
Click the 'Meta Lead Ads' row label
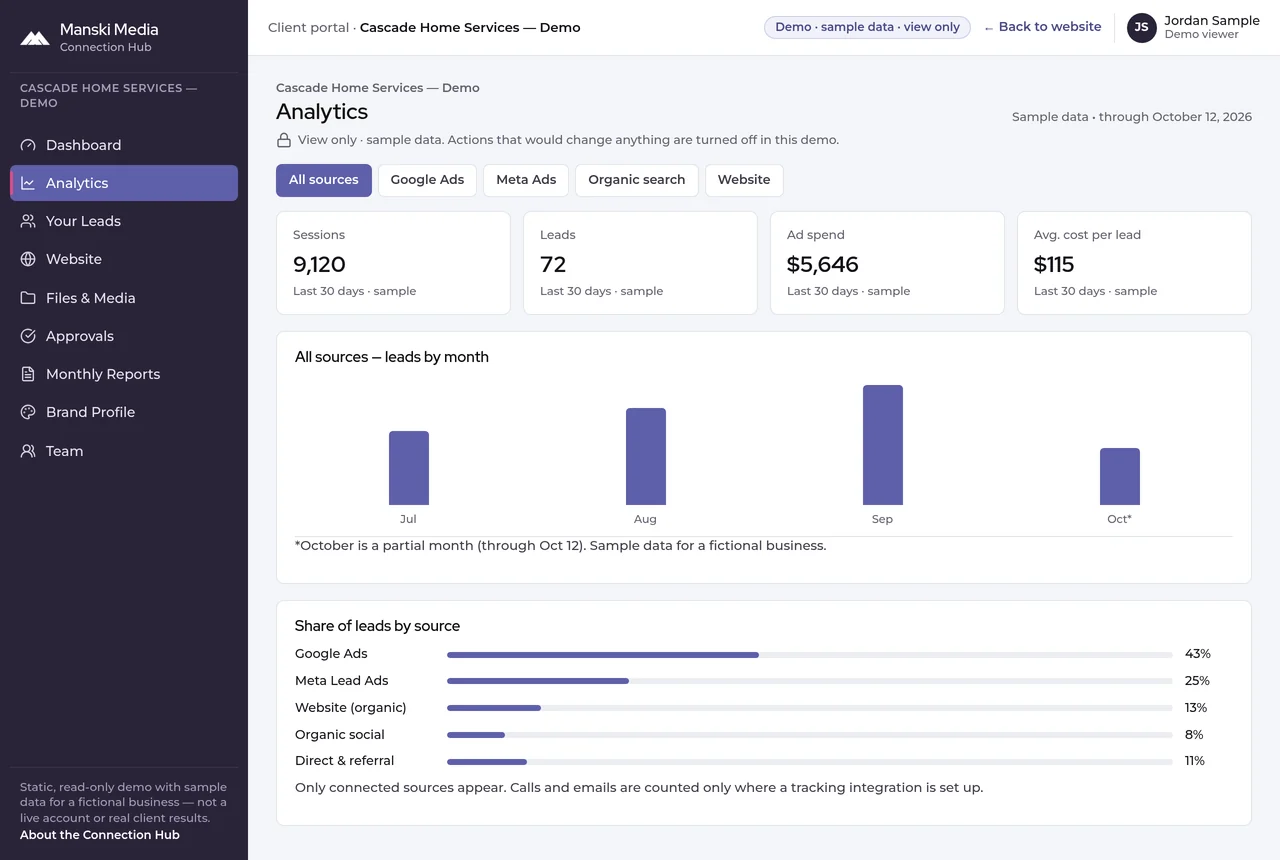[x=342, y=681]
